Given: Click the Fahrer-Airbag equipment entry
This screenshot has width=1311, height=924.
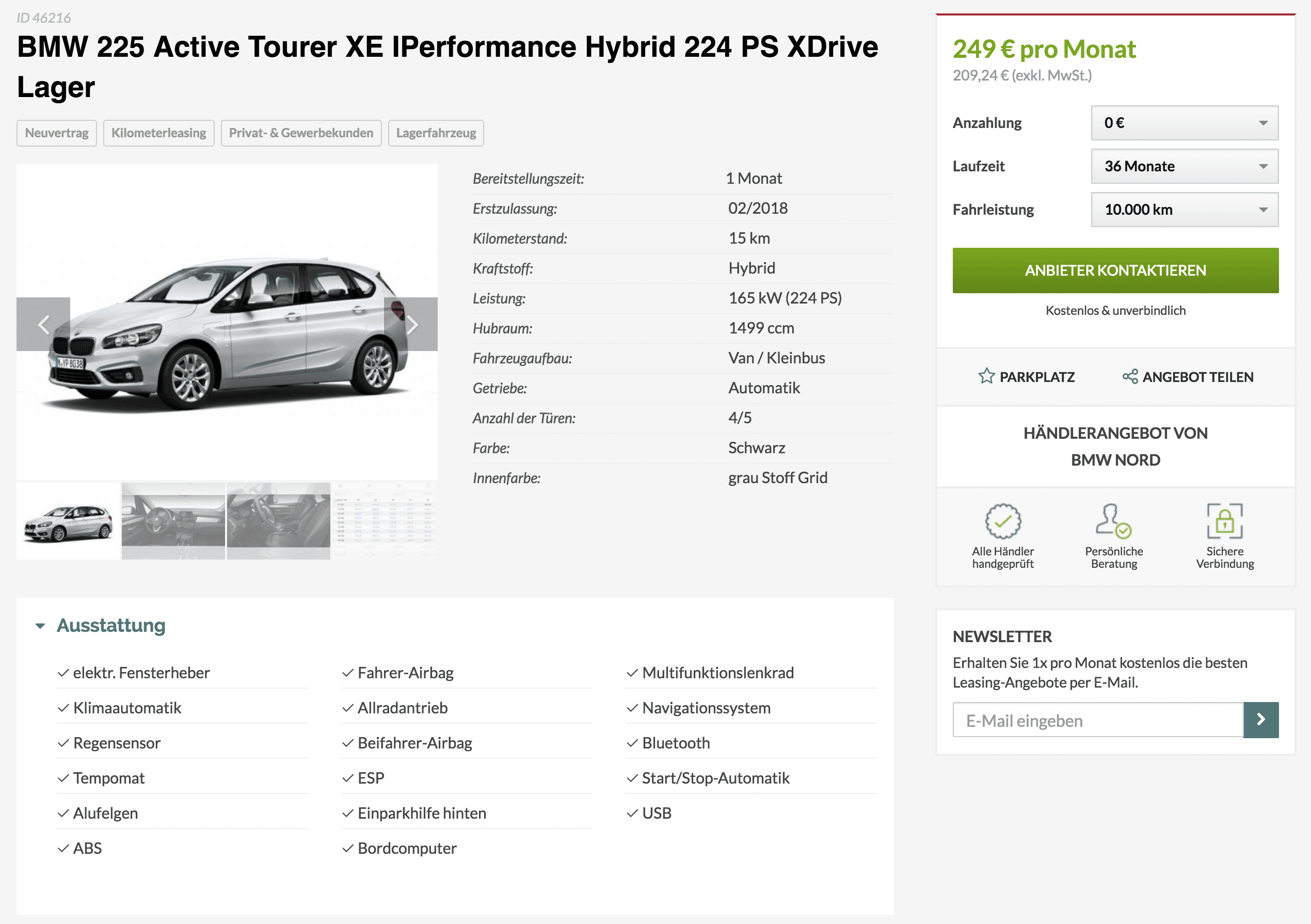Looking at the screenshot, I should [405, 673].
